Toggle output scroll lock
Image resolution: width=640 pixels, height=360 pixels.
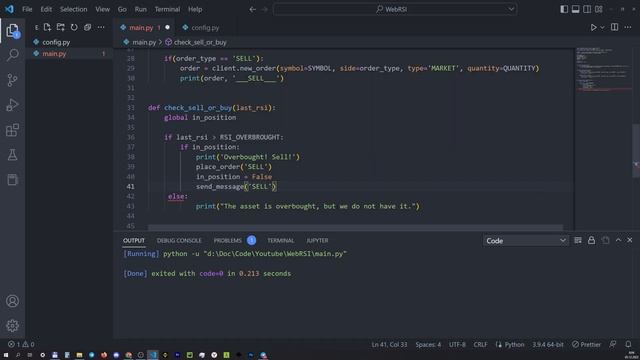click(591, 240)
